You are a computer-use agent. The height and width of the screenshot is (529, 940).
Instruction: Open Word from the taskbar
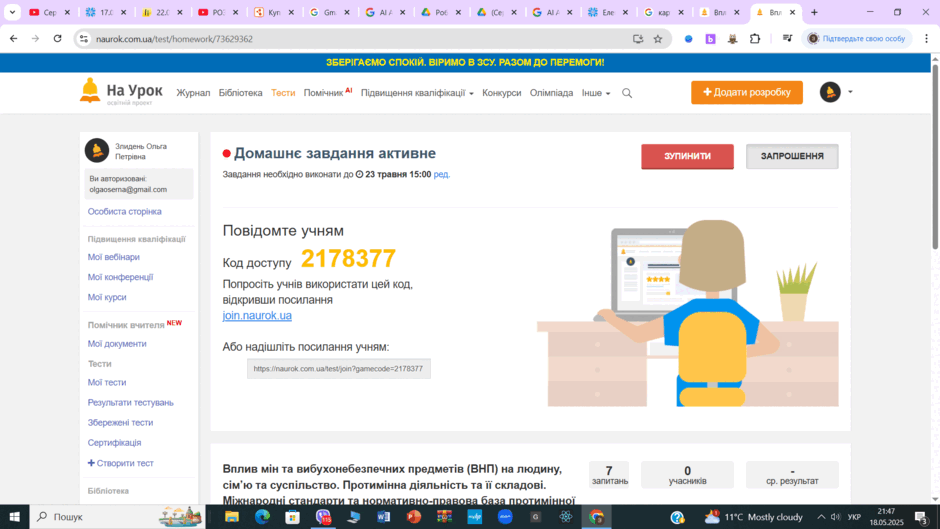coord(384,516)
